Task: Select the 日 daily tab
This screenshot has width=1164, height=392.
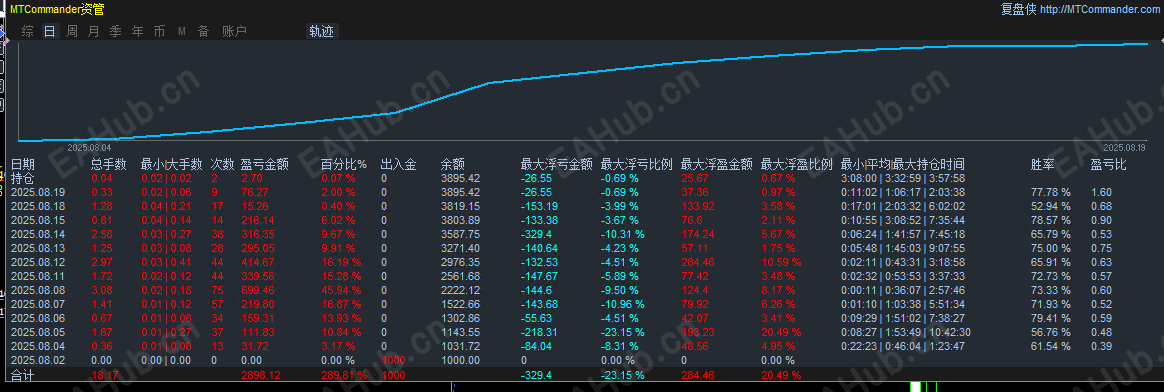Action: click(50, 31)
